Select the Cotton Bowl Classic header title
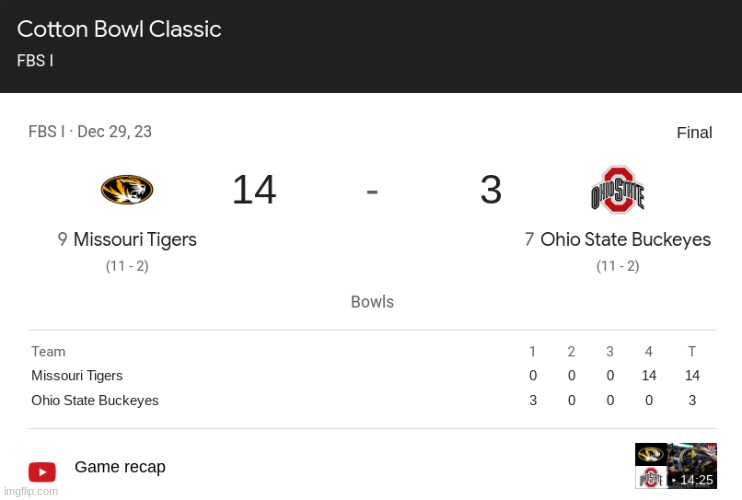The height and width of the screenshot is (500, 742). pos(119,29)
